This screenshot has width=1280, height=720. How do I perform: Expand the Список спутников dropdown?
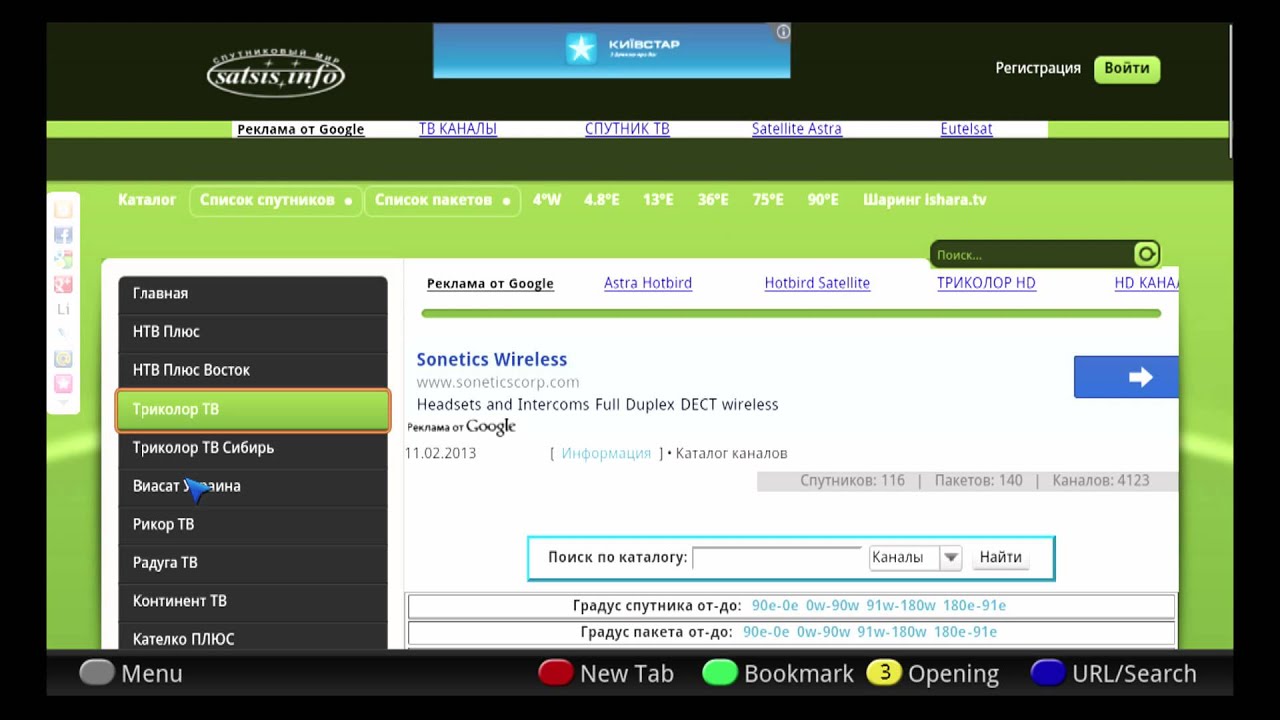[x=275, y=200]
